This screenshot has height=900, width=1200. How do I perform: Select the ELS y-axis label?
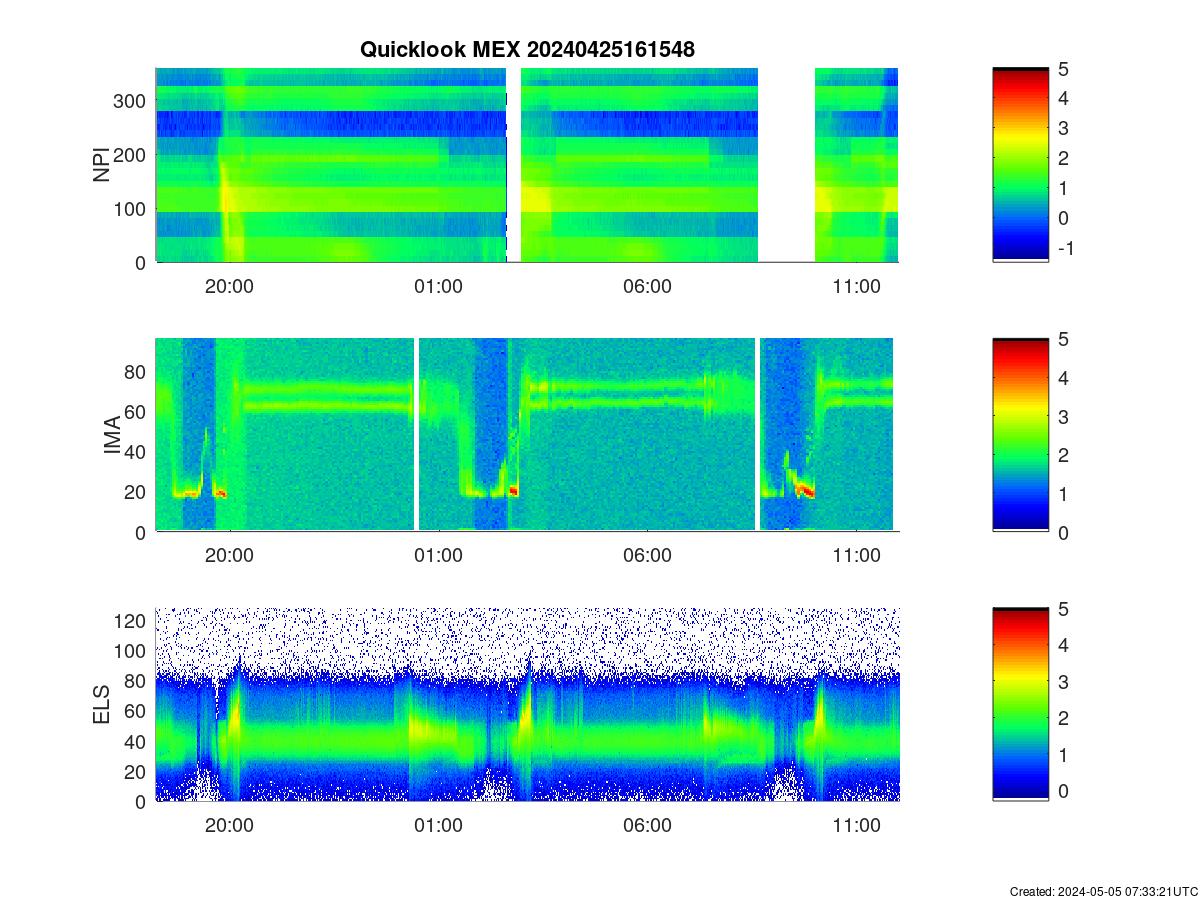(101, 705)
